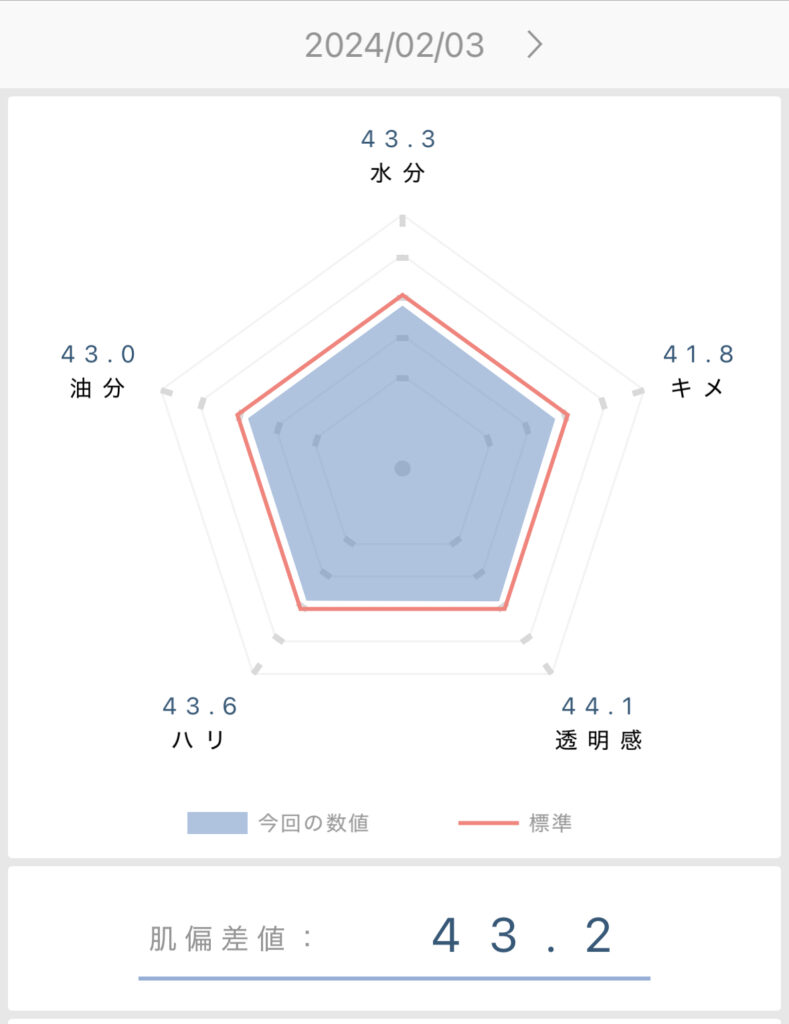Click the blue 今回の数値 legend swatch
The image size is (789, 1024).
(x=217, y=823)
